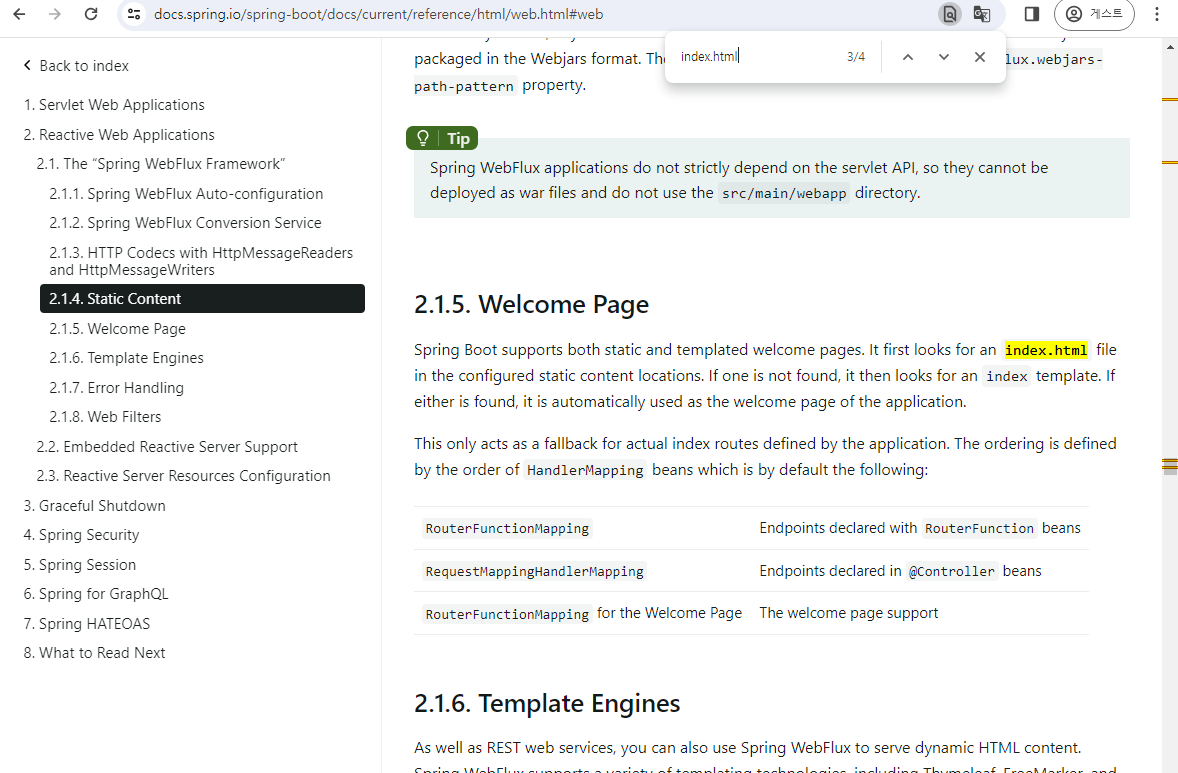Open the guest profile button
Screen dimensions: 1178x773
click(x=1094, y=14)
